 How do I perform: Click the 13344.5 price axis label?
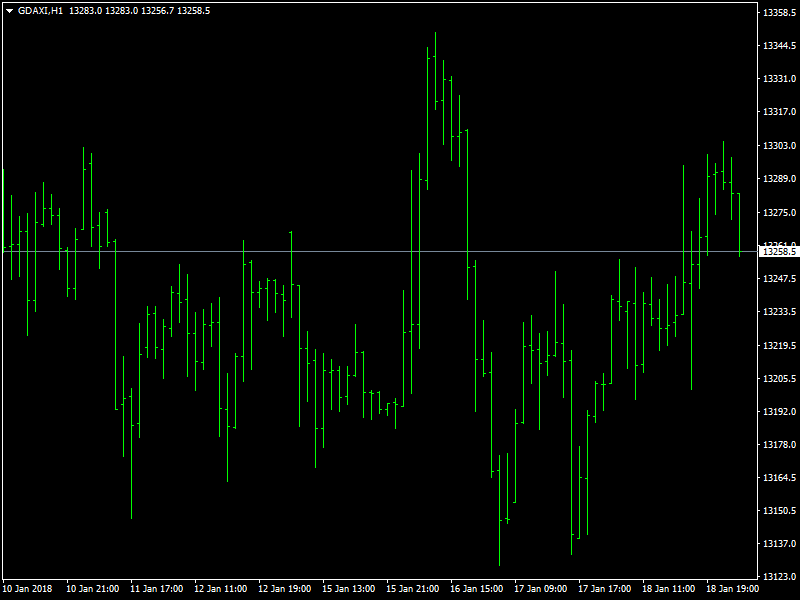[x=779, y=46]
